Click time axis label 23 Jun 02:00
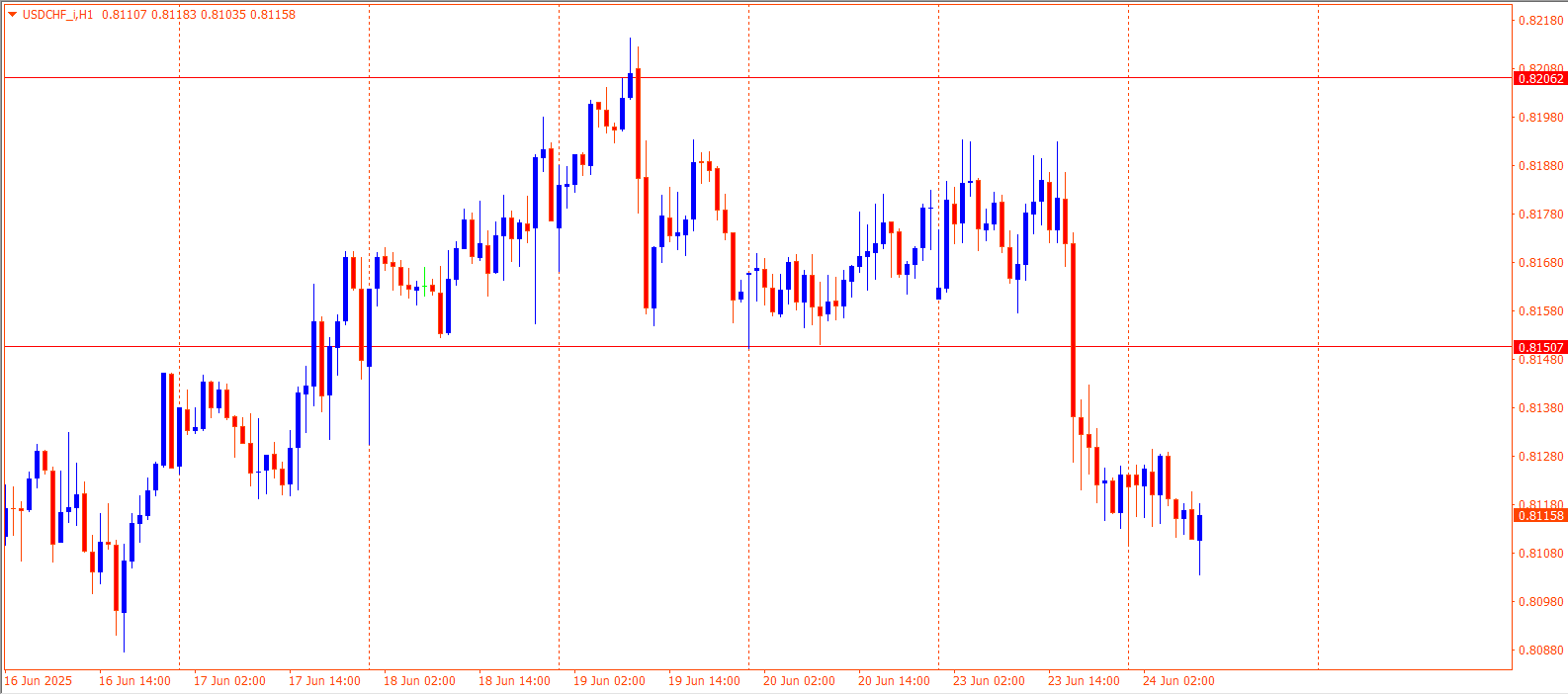The width and height of the screenshot is (1568, 695). (989, 681)
